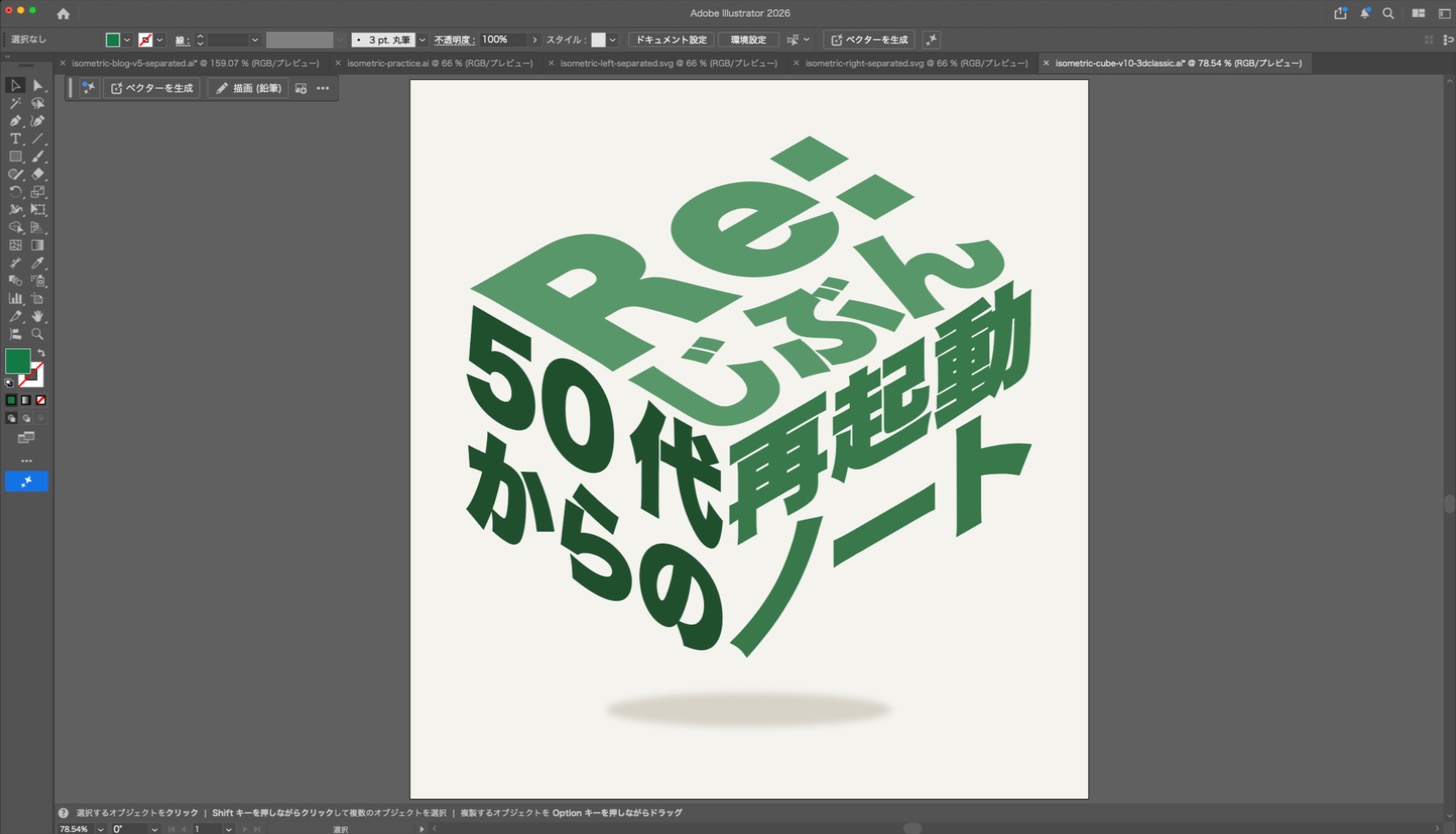Click ベクターを生成 in the control bar
This screenshot has width=1456, height=834.
(x=869, y=40)
